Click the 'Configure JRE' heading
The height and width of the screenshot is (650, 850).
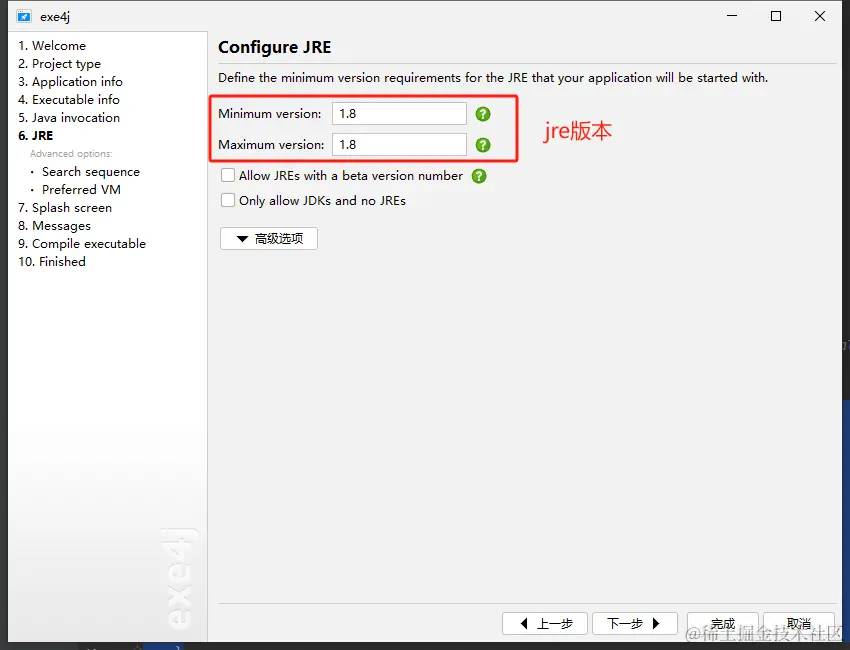tap(274, 47)
